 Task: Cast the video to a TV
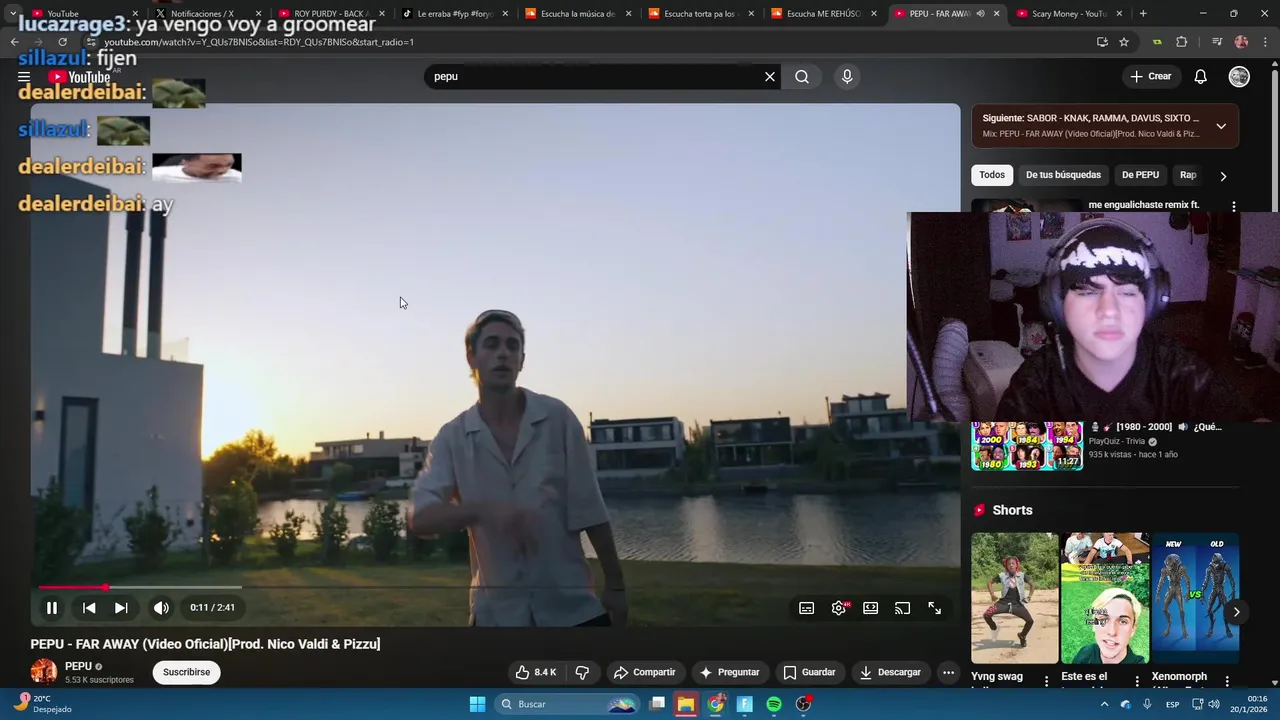coord(903,608)
